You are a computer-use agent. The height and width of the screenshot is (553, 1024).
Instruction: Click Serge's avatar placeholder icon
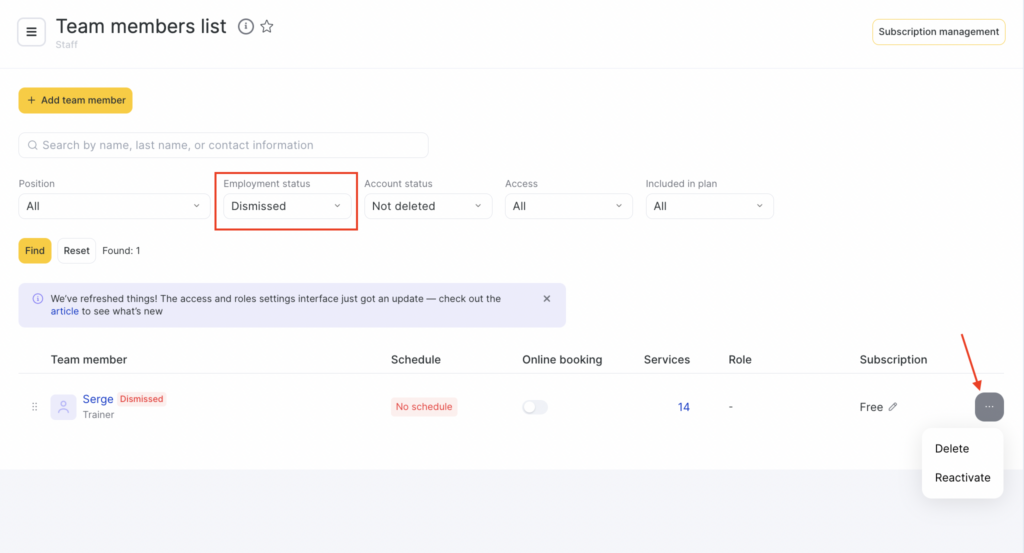pyautogui.click(x=63, y=407)
